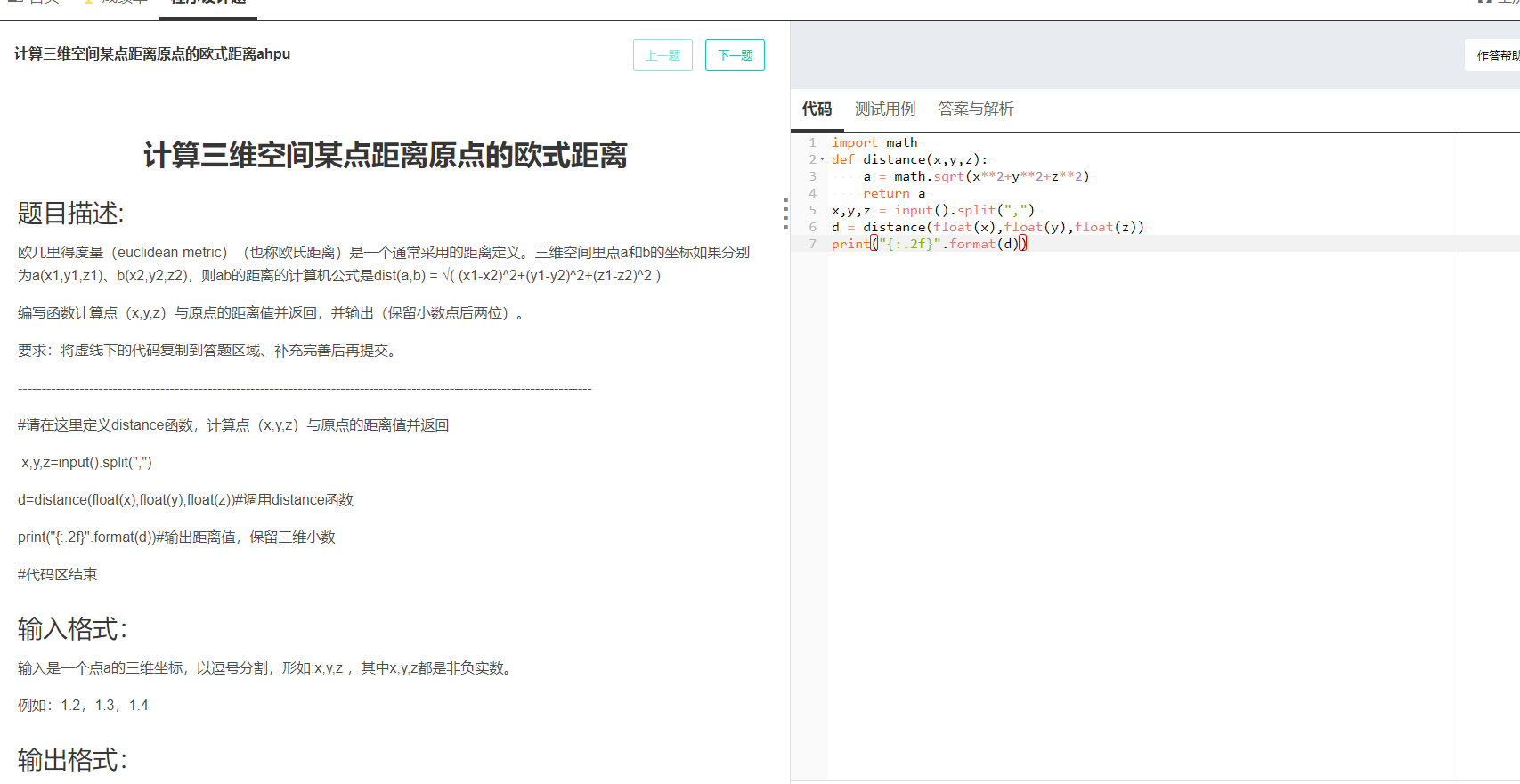The height and width of the screenshot is (784, 1520).
Task: Click the paragraph starting 欧几里得度量
Action: tap(384, 264)
